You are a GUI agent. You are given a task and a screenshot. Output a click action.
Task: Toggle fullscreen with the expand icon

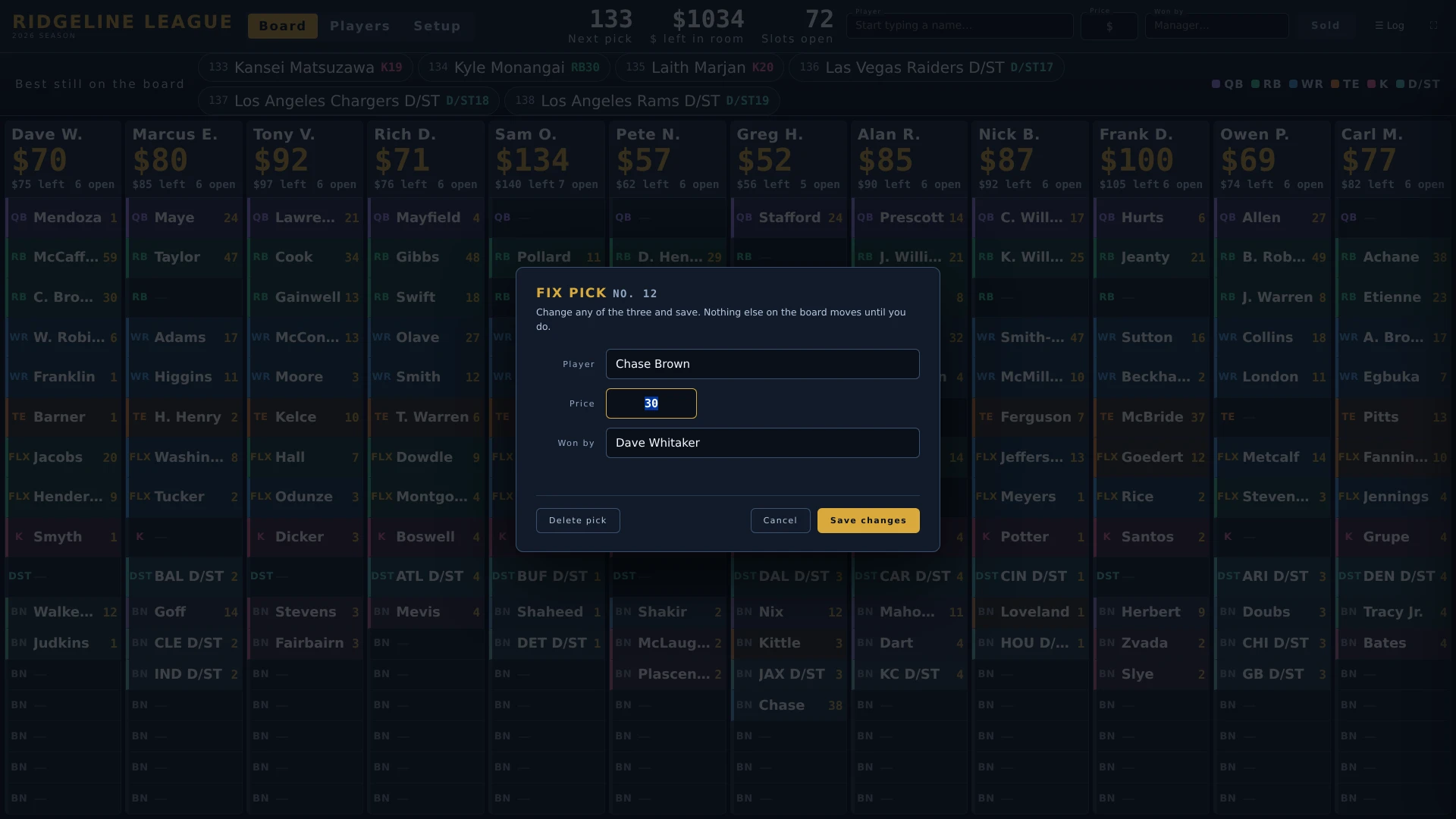pos(1433,25)
